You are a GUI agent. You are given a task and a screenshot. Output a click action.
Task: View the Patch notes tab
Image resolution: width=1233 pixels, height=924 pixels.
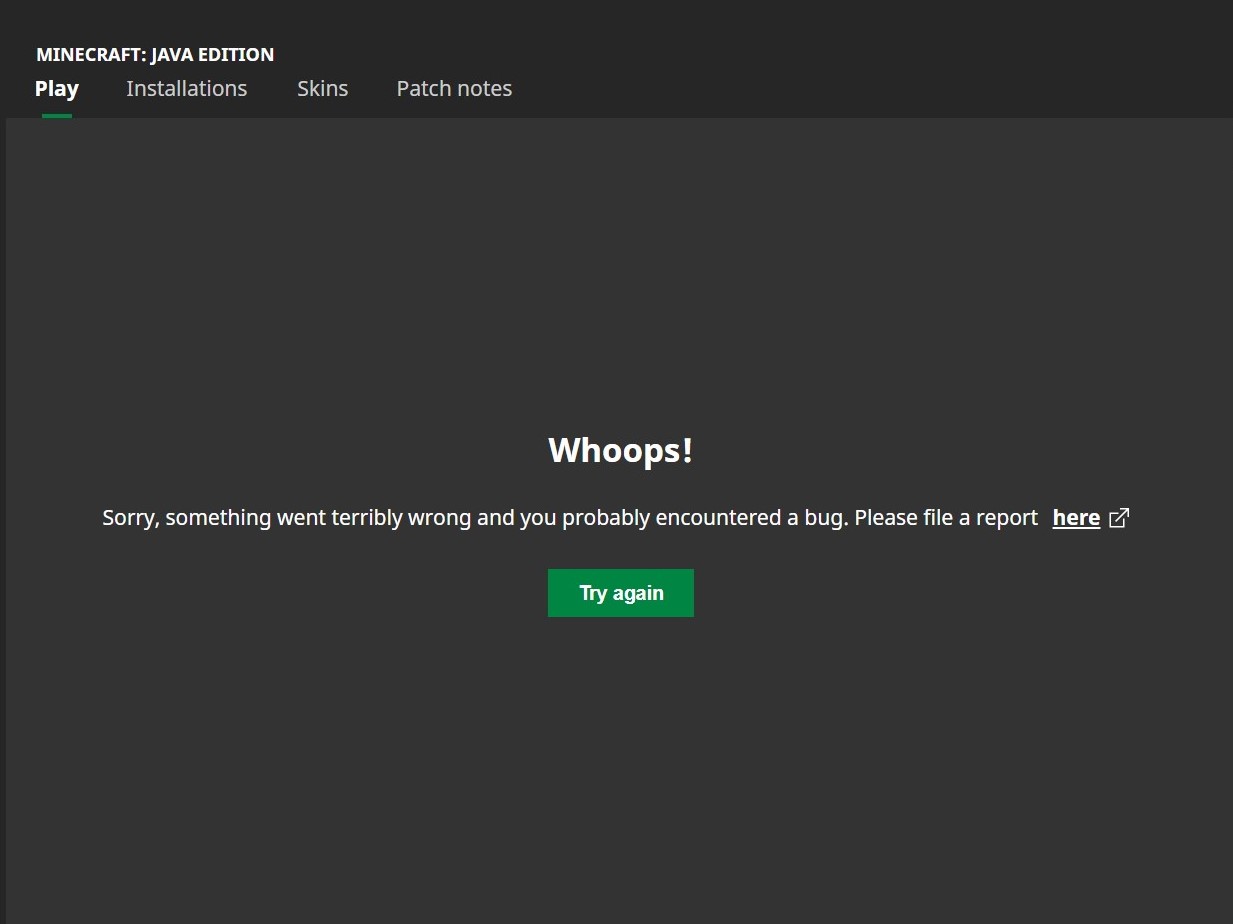click(454, 89)
